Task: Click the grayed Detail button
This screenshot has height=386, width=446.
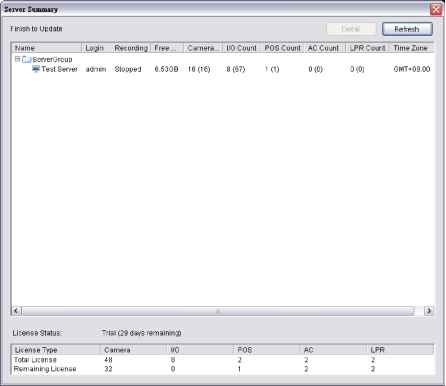Action: 351,29
